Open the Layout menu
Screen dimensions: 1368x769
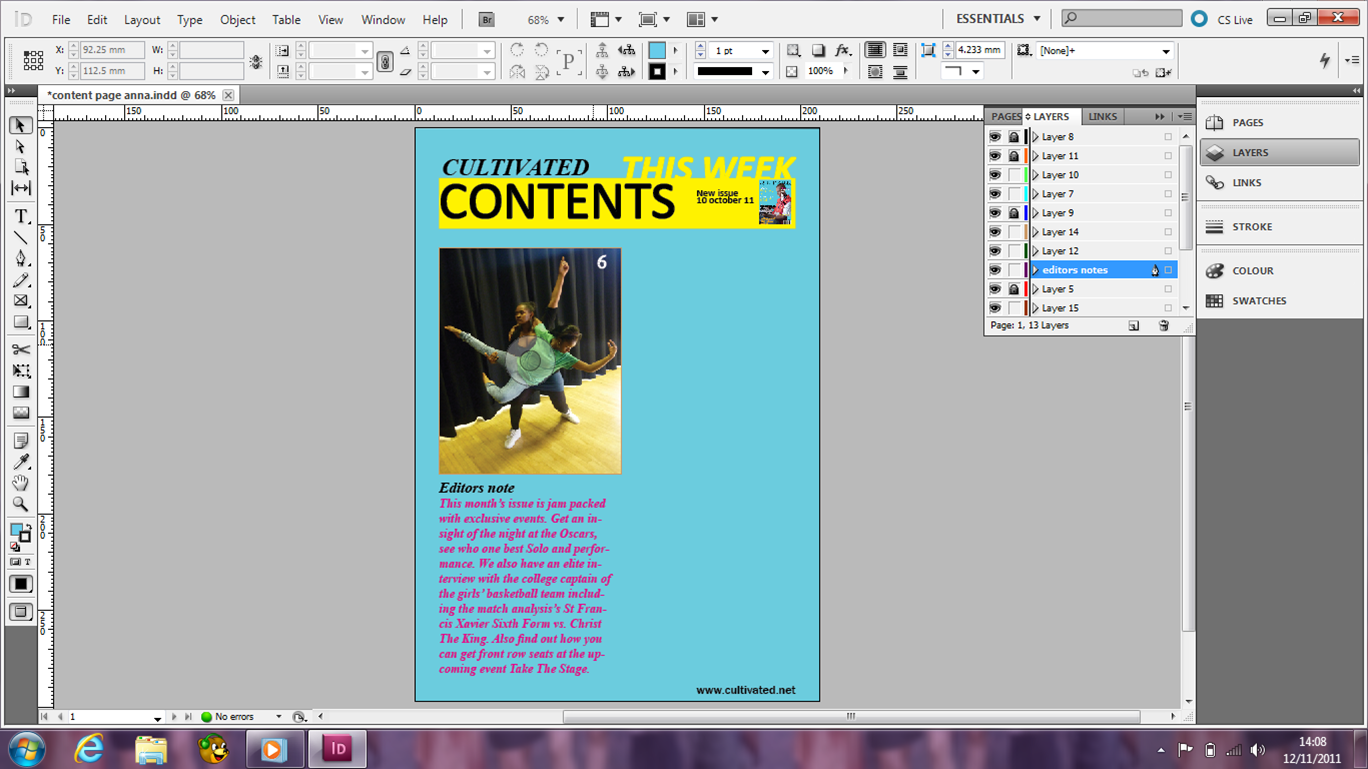(x=142, y=19)
